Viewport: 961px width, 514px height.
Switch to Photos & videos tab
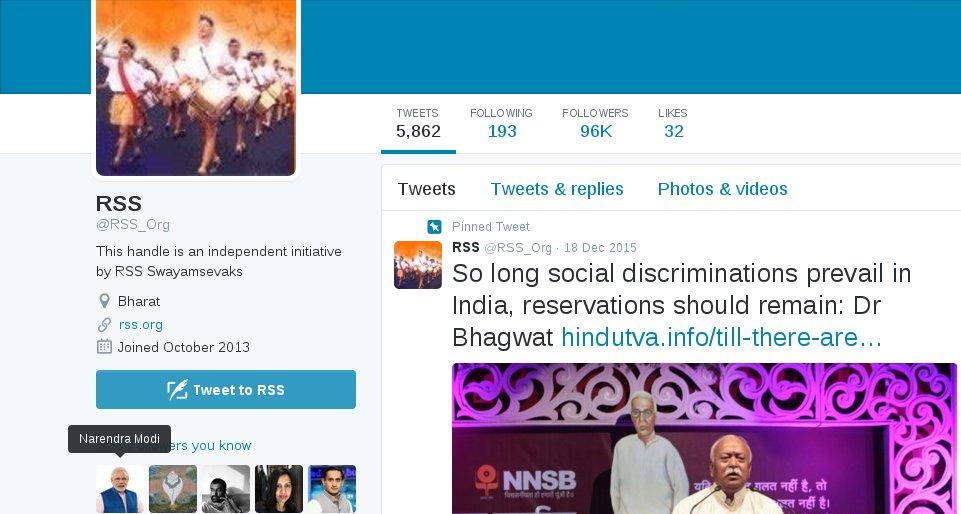click(723, 189)
